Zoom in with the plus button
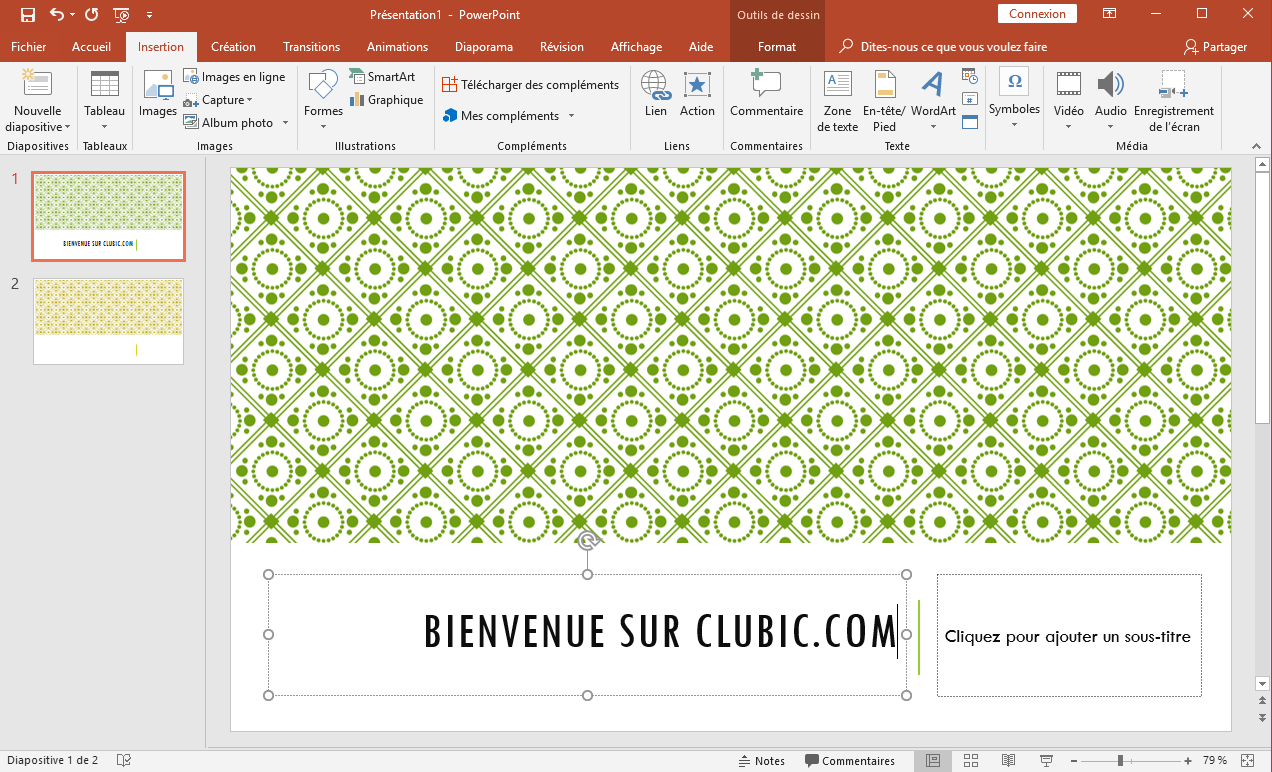Image resolution: width=1272 pixels, height=772 pixels. (x=1188, y=761)
